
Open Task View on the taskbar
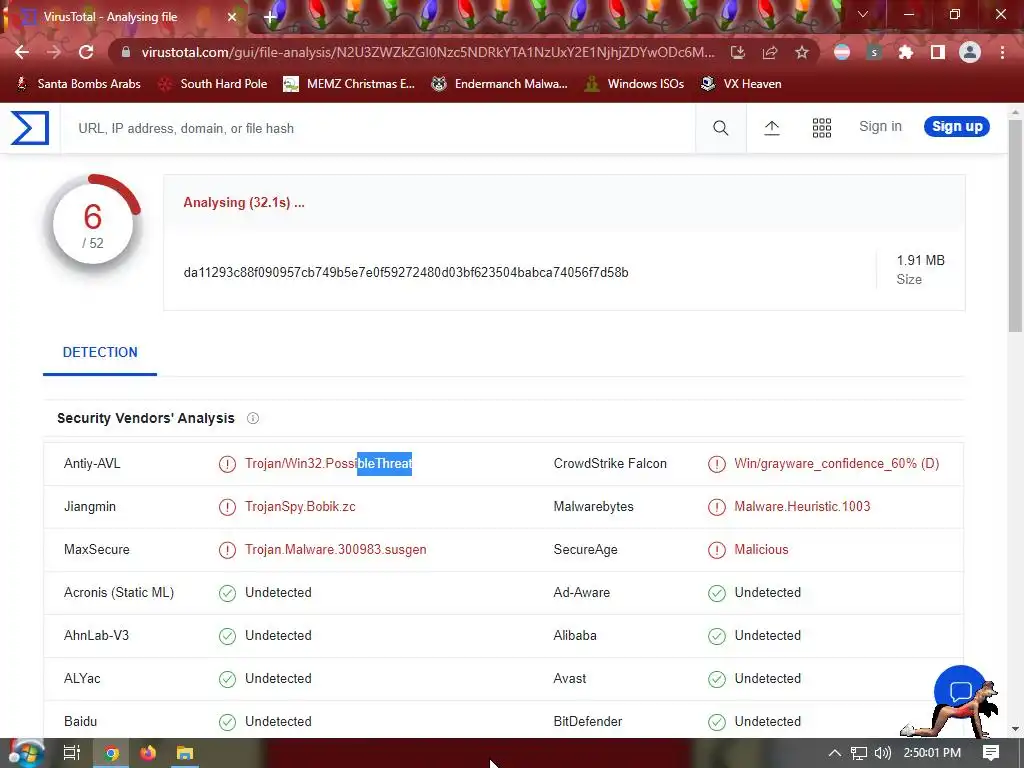(x=71, y=753)
